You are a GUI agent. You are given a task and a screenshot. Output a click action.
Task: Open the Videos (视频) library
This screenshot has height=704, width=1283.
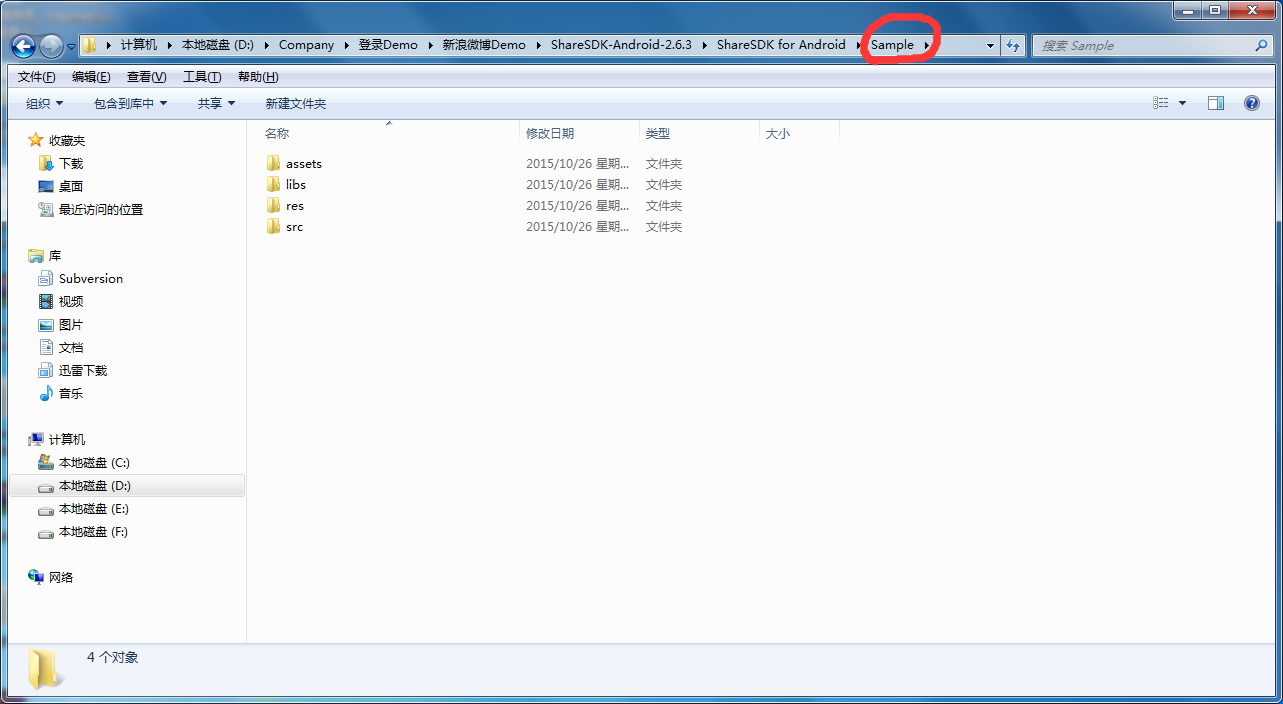[x=61, y=301]
